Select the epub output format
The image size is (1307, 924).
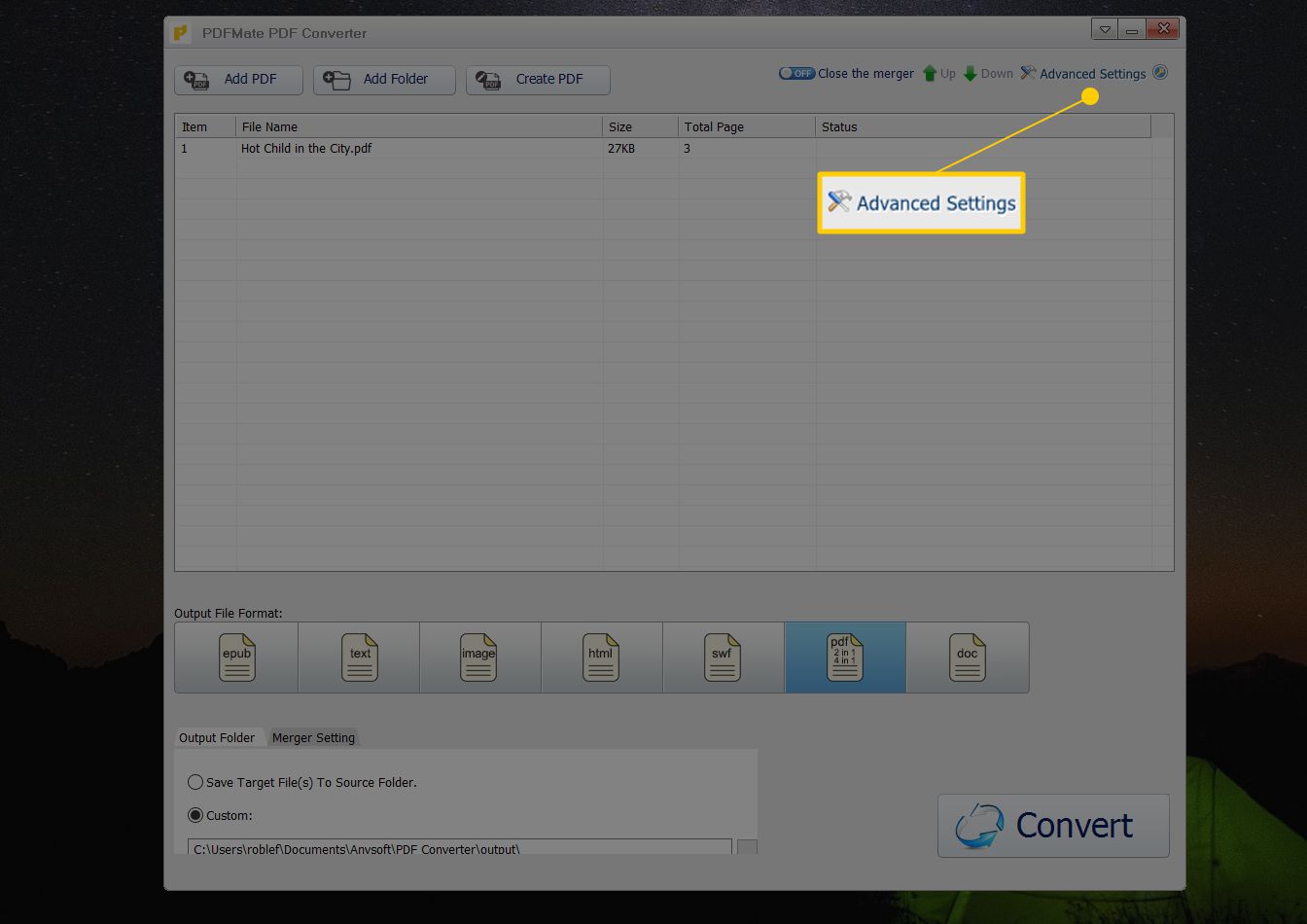click(236, 657)
